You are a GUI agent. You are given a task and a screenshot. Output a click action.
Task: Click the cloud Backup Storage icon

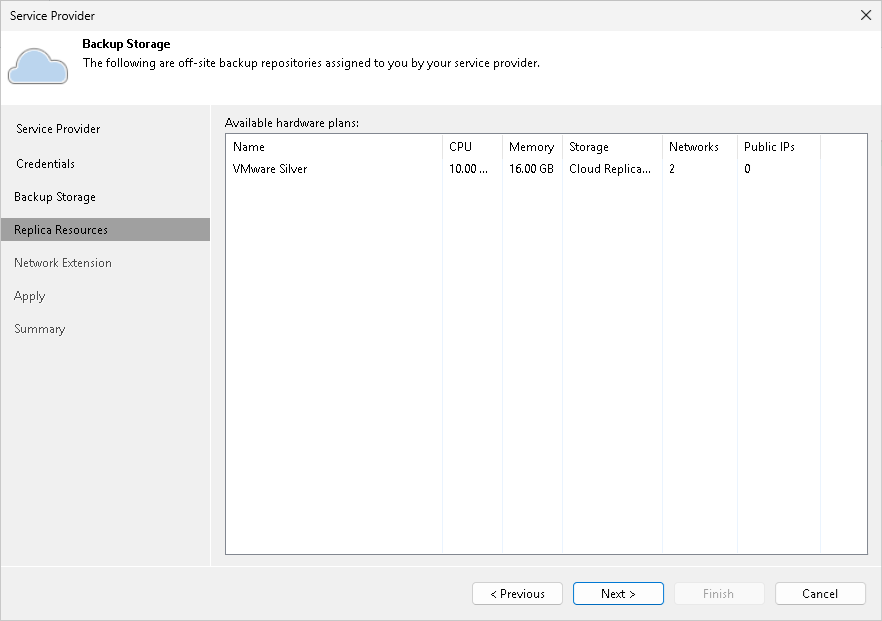pyautogui.click(x=38, y=66)
